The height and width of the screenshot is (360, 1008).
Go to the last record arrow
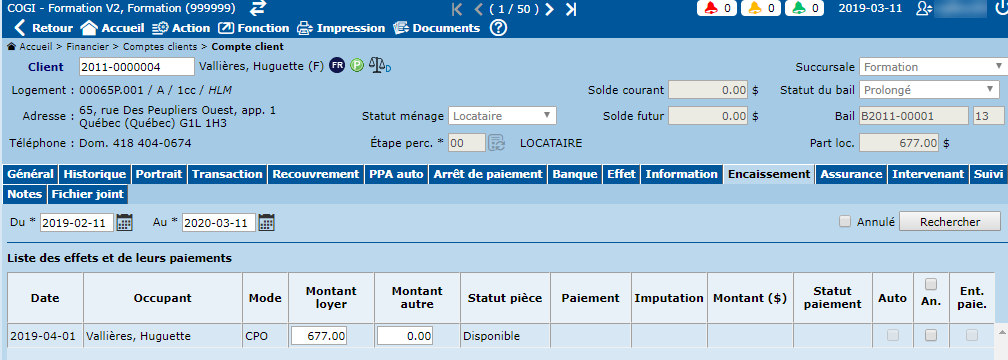(x=571, y=9)
